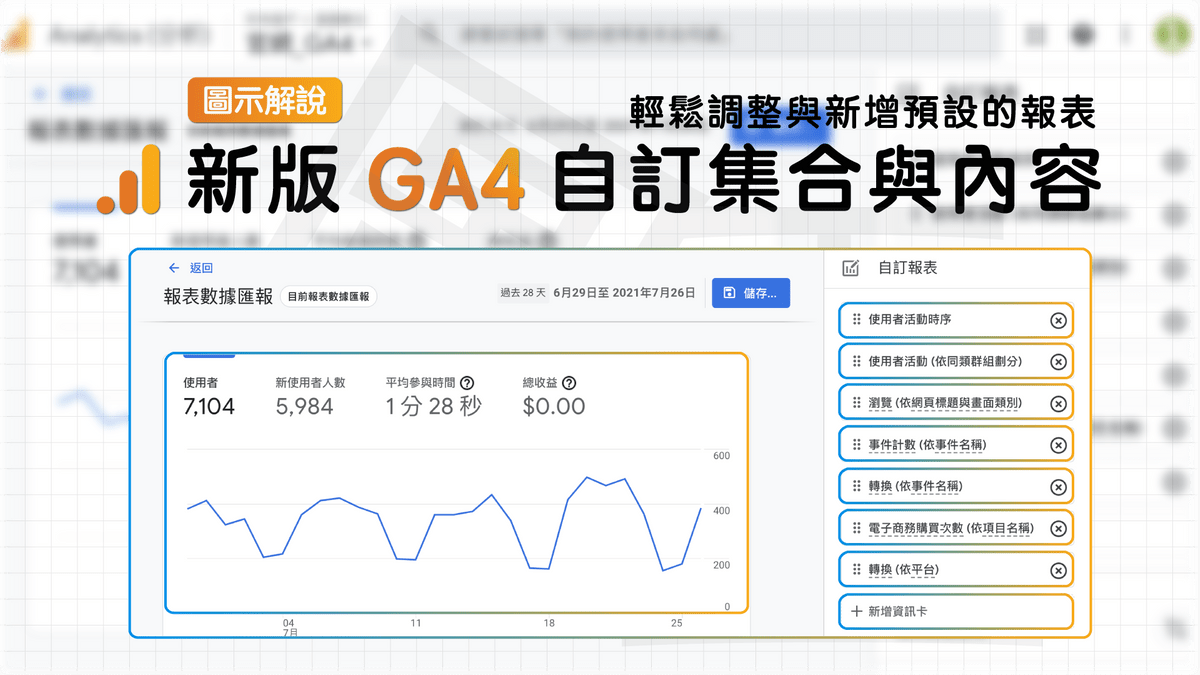This screenshot has width=1200, height=675.
Task: Click help icon next to 總收益
Action: [x=569, y=383]
